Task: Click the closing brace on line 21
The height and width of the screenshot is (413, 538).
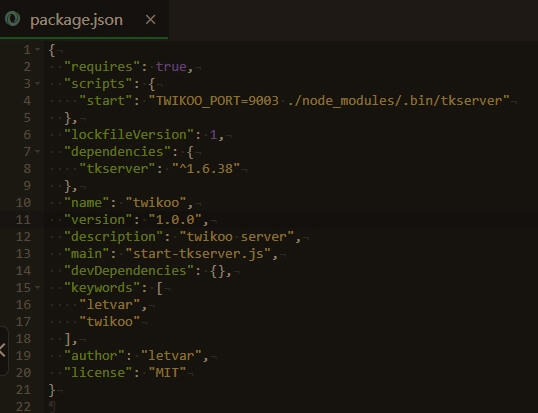Action: coord(52,390)
